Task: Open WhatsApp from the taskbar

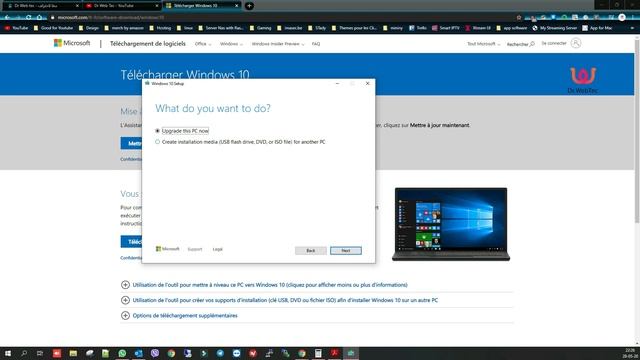Action: pos(122,353)
